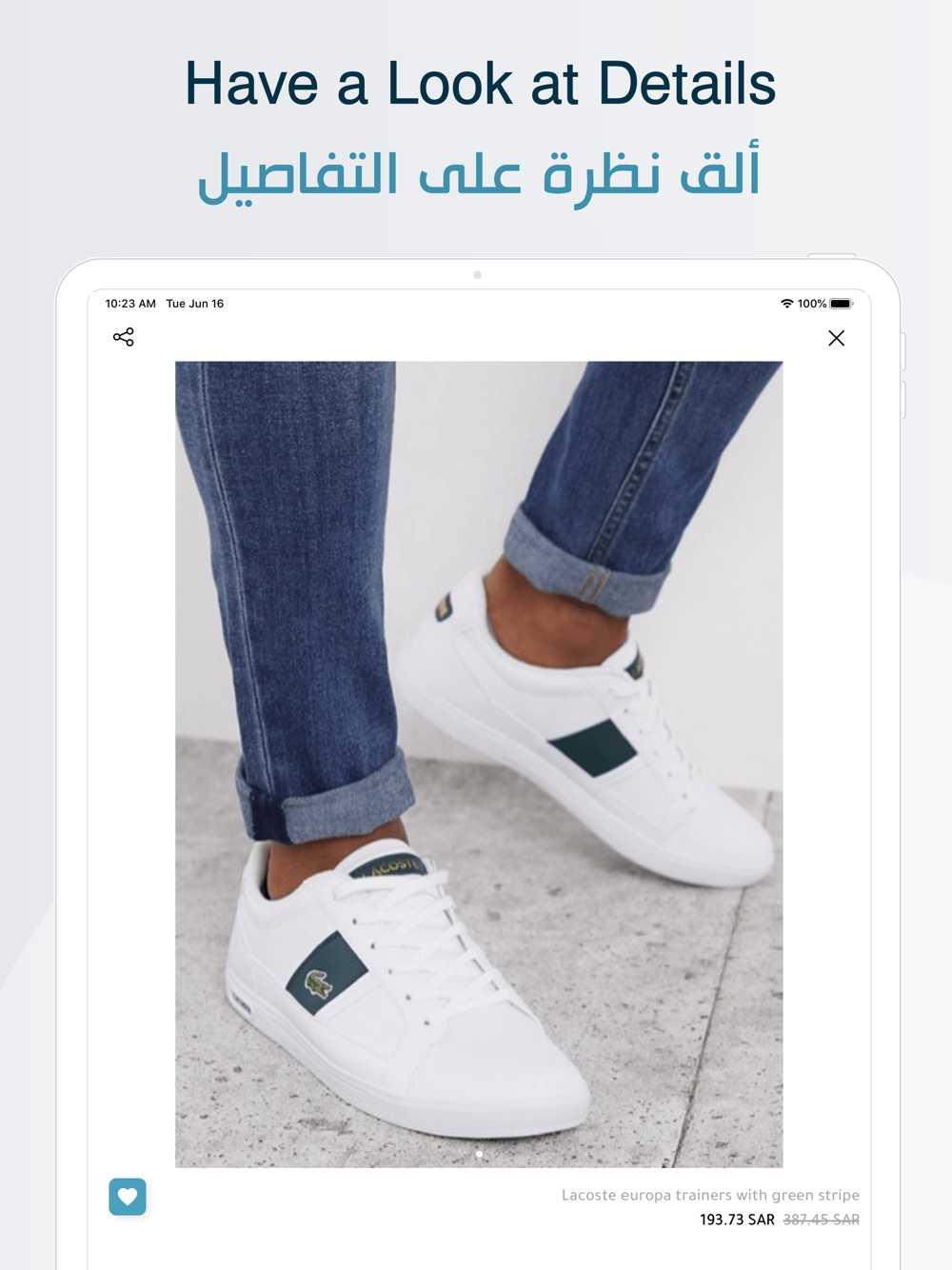Select the image page indicator dot

479,1154
